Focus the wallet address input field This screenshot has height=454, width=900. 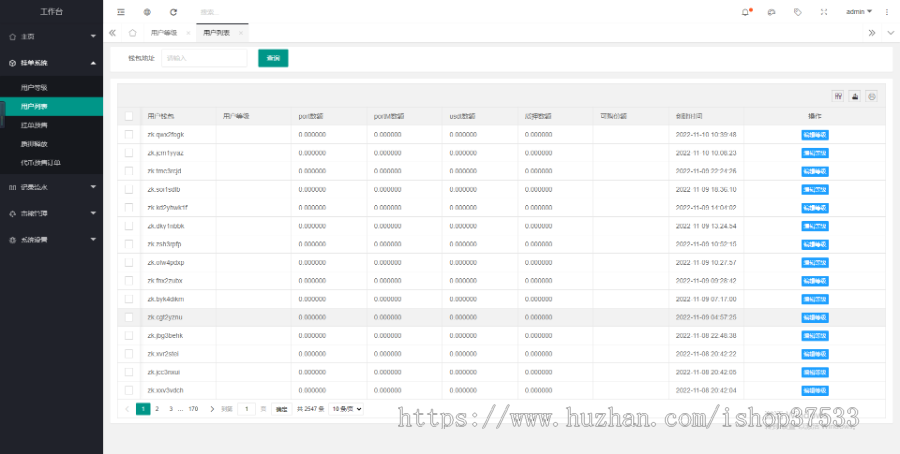coord(204,58)
